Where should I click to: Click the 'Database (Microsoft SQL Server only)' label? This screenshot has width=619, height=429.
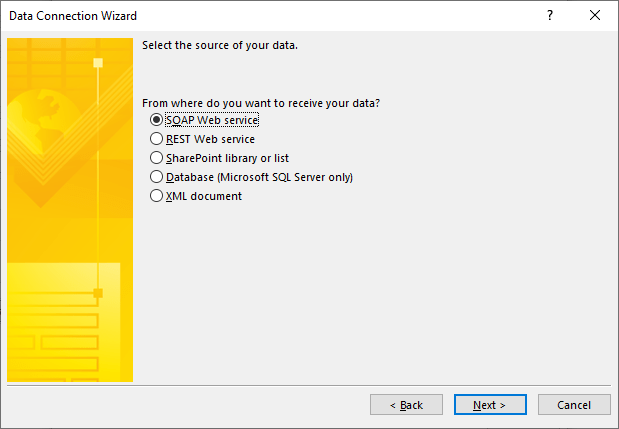pyautogui.click(x=259, y=177)
